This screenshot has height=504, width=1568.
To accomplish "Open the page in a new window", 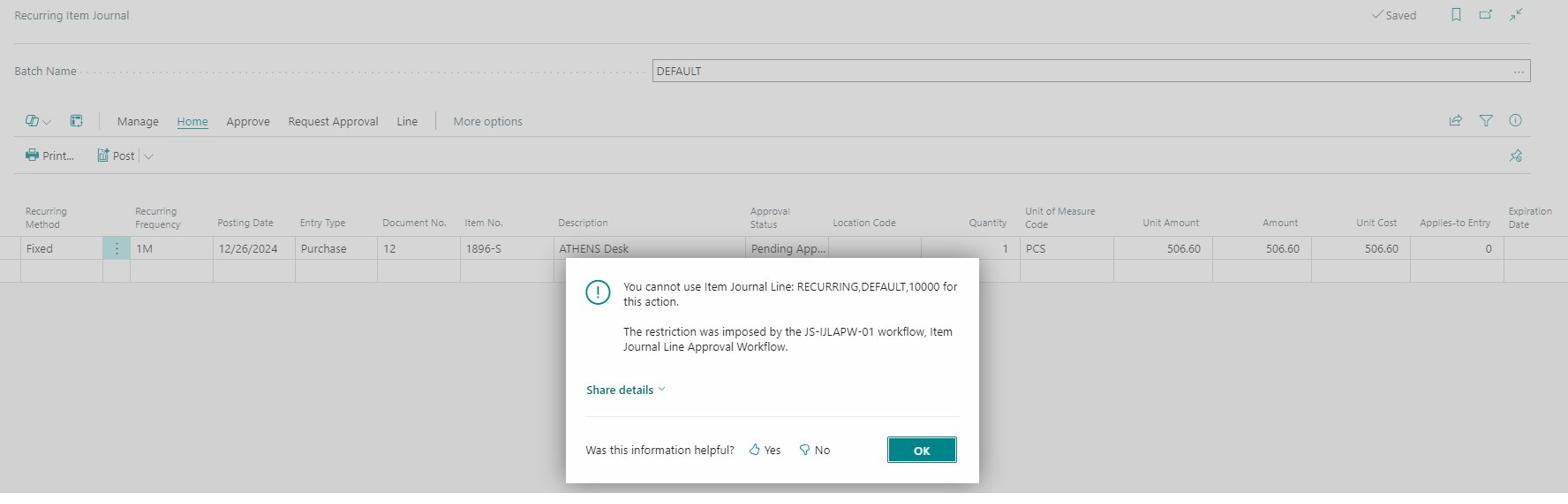I will [x=1486, y=15].
